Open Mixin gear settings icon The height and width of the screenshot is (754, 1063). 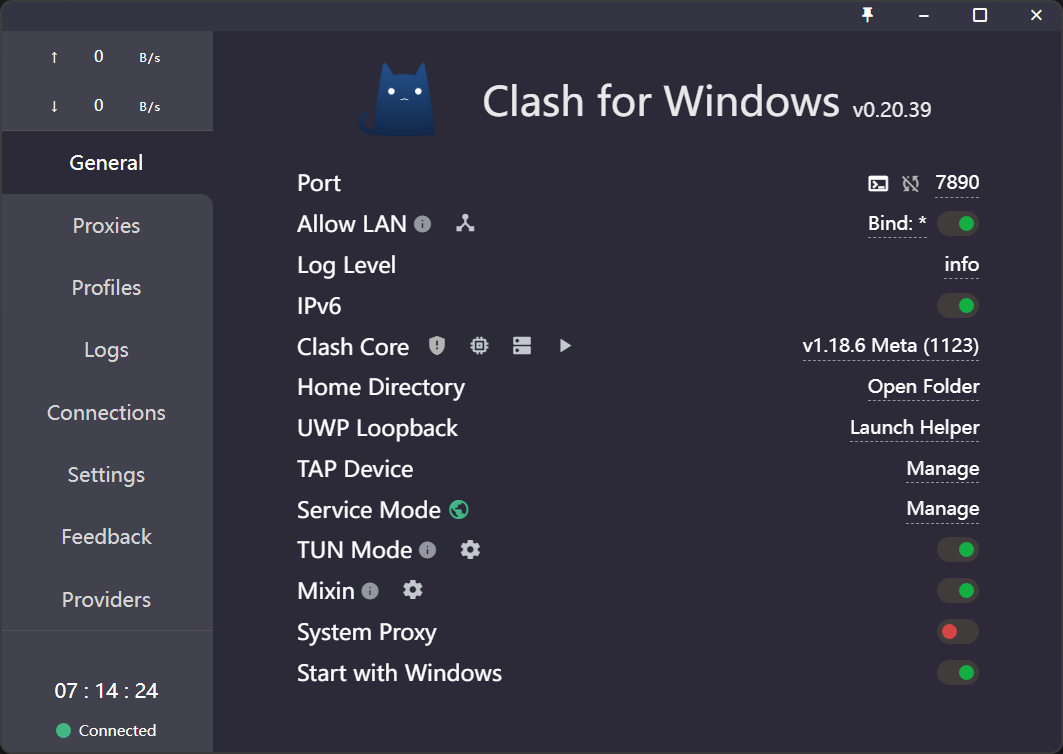point(412,590)
